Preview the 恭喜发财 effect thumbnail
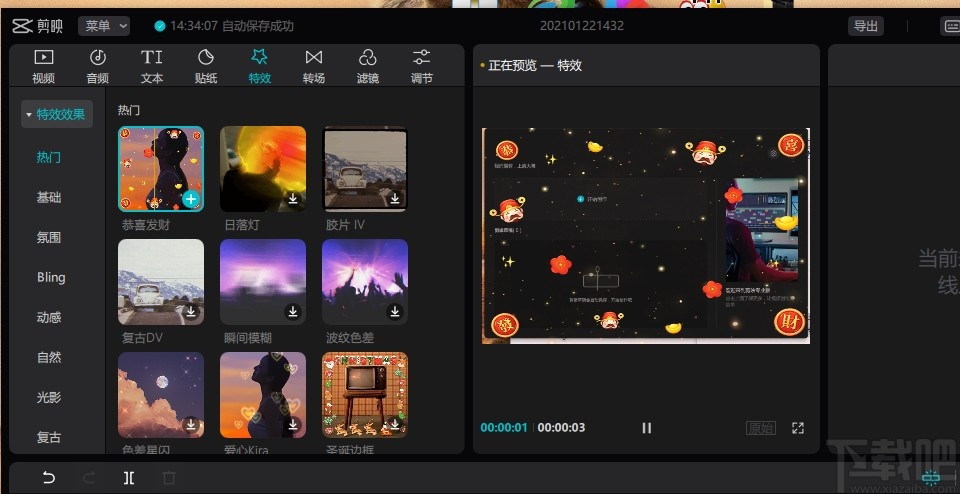 tap(161, 169)
